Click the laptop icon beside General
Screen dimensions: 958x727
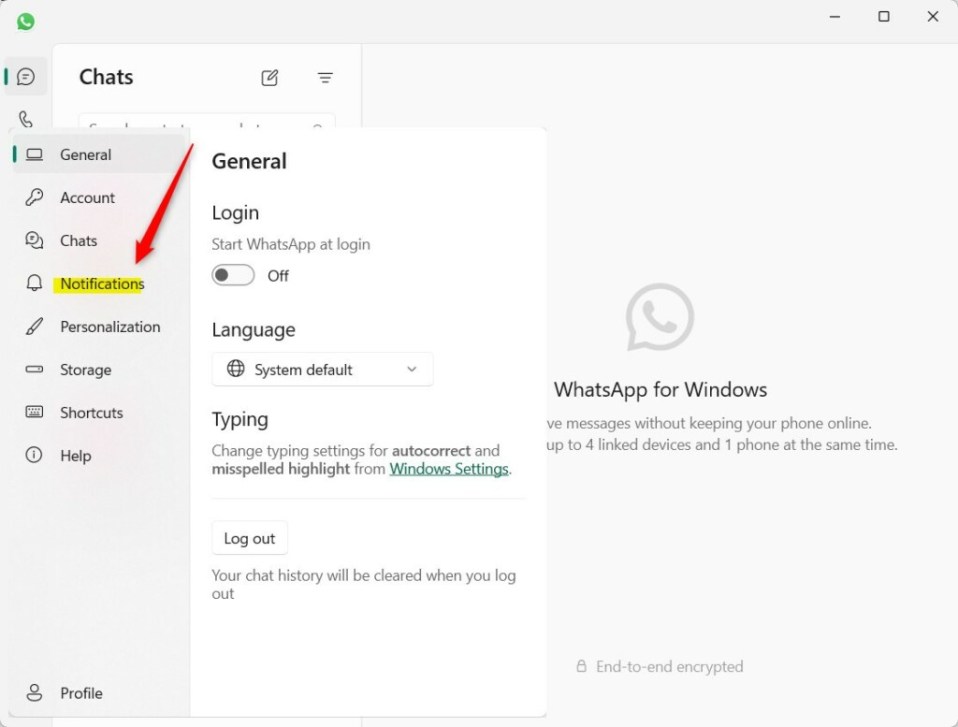34,155
